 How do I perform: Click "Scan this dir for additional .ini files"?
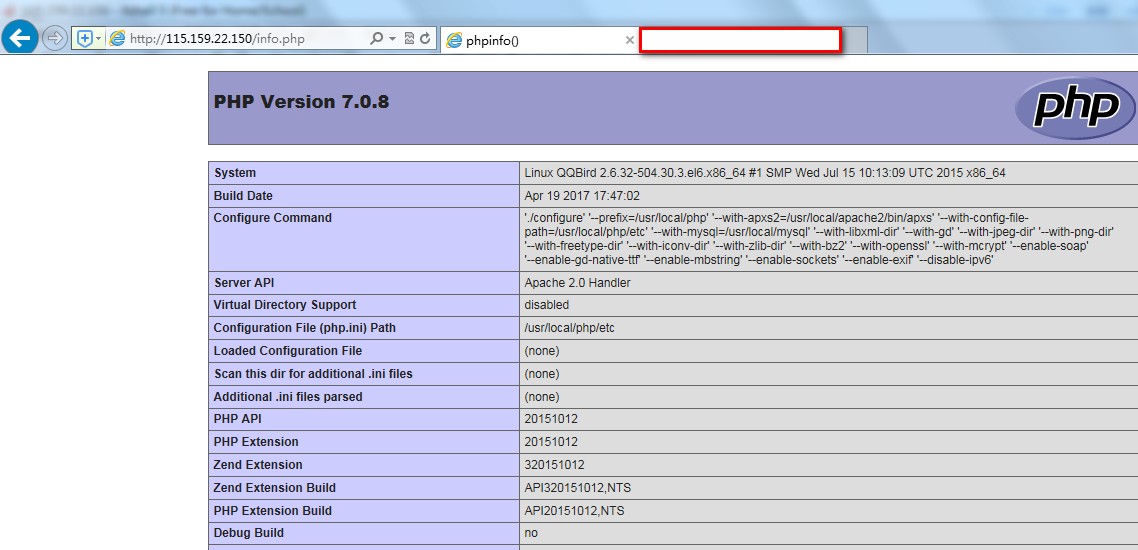[313, 374]
